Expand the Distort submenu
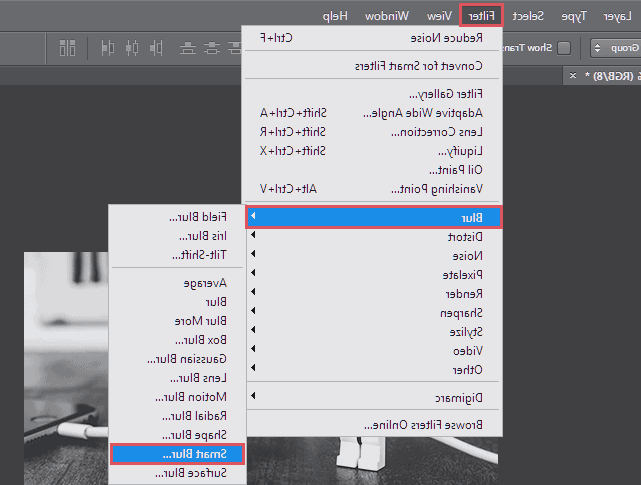Image resolution: width=641 pixels, height=485 pixels. tap(372, 237)
